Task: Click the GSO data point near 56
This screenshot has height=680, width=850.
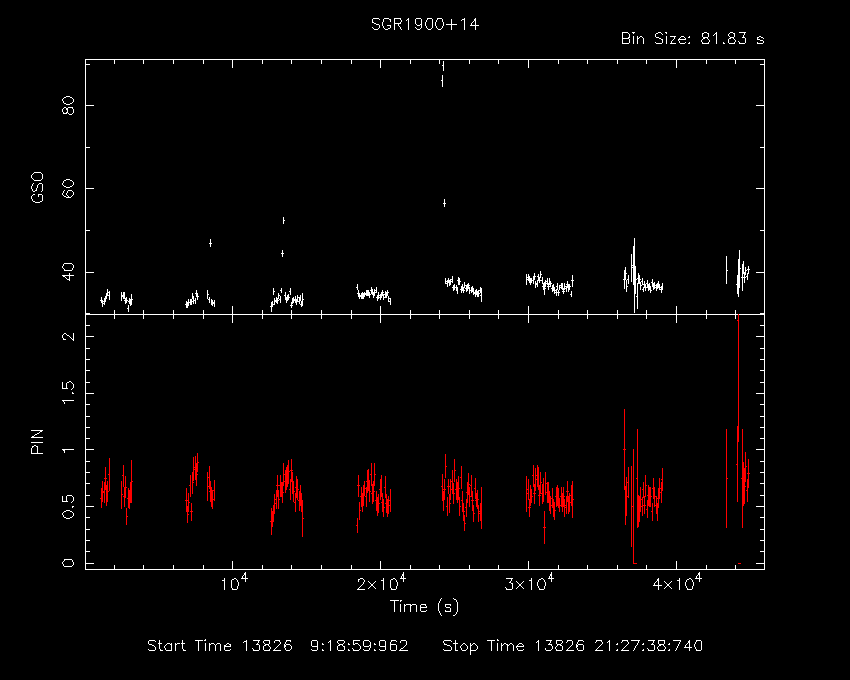Action: click(x=445, y=203)
